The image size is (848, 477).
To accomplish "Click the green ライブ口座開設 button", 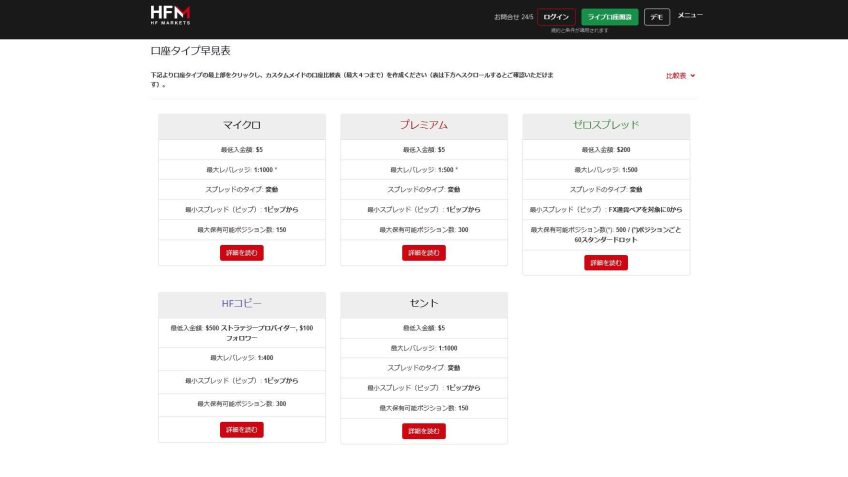I will (609, 17).
